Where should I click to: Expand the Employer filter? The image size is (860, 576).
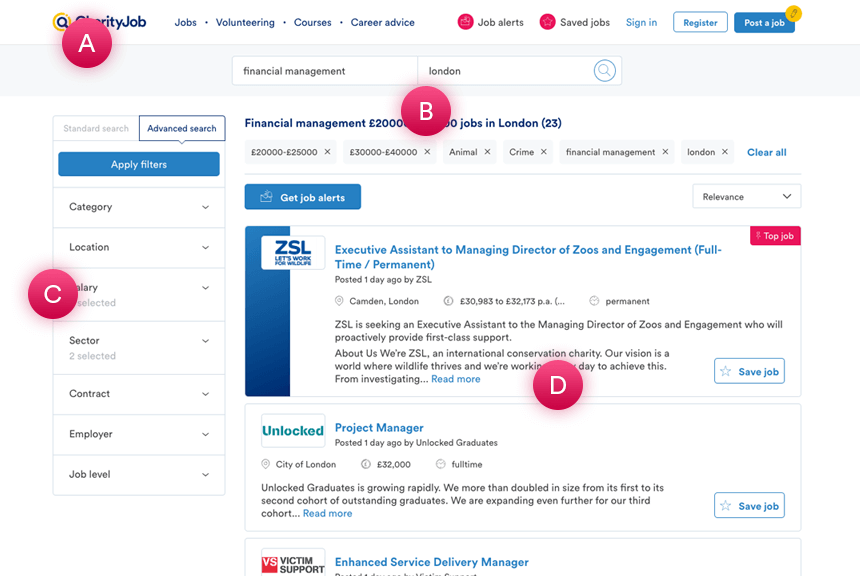pos(139,434)
